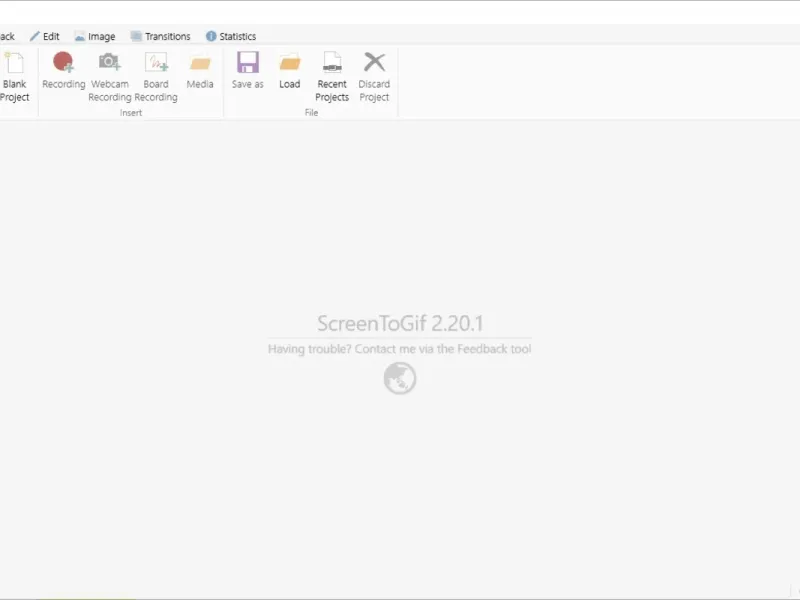800x600 pixels.
Task: Create a Blank Project
Action: (x=14, y=77)
